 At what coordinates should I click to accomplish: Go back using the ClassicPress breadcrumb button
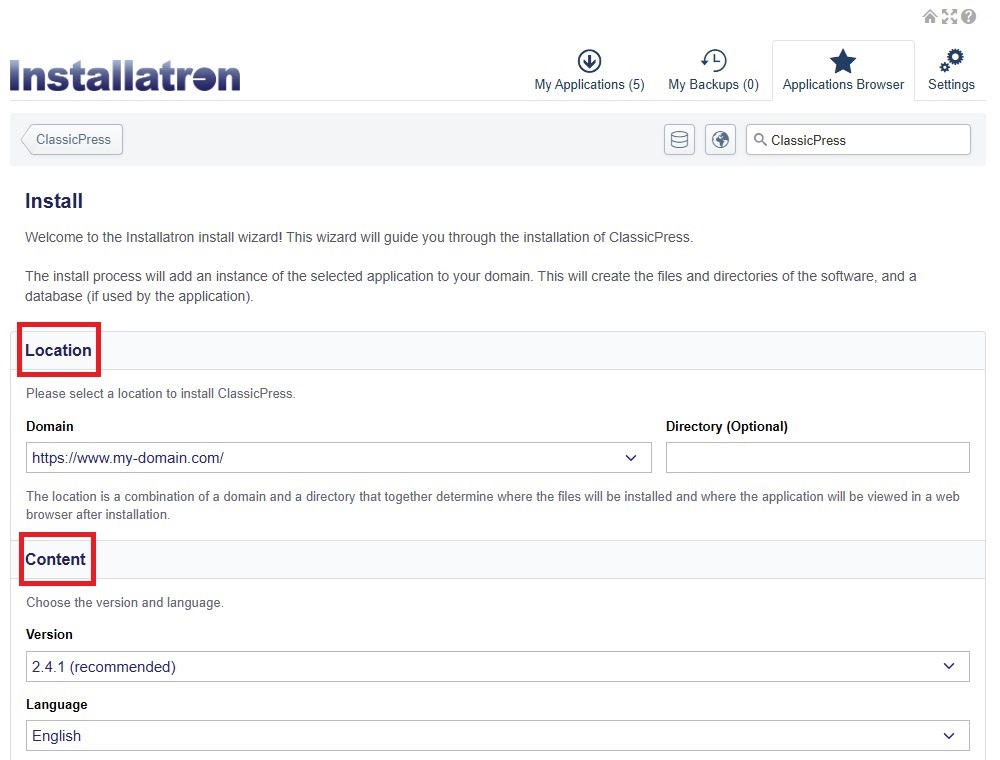coord(70,139)
